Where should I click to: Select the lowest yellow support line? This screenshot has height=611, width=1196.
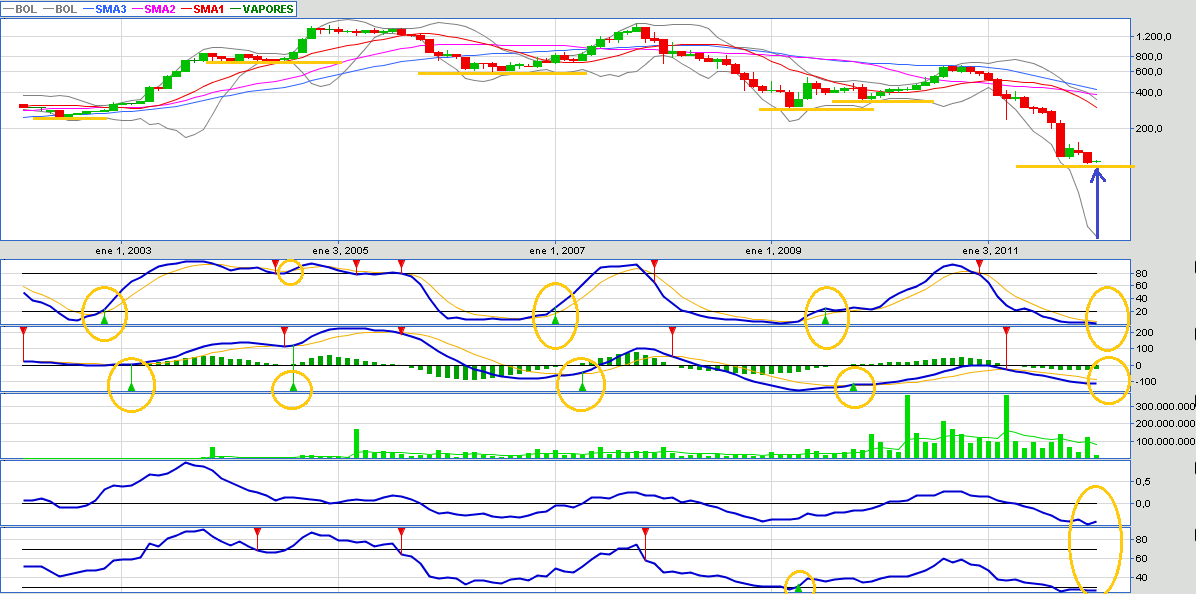point(1074,166)
